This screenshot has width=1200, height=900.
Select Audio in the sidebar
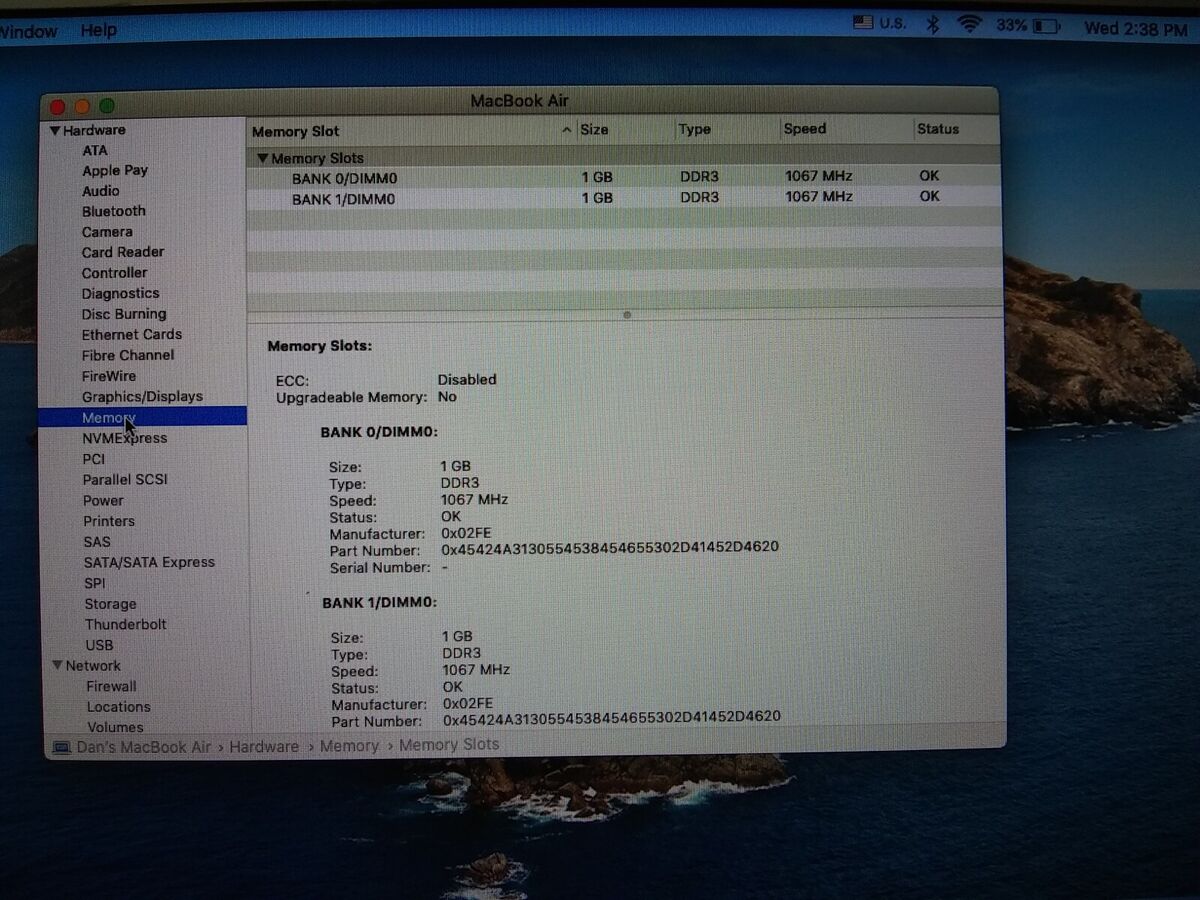101,191
